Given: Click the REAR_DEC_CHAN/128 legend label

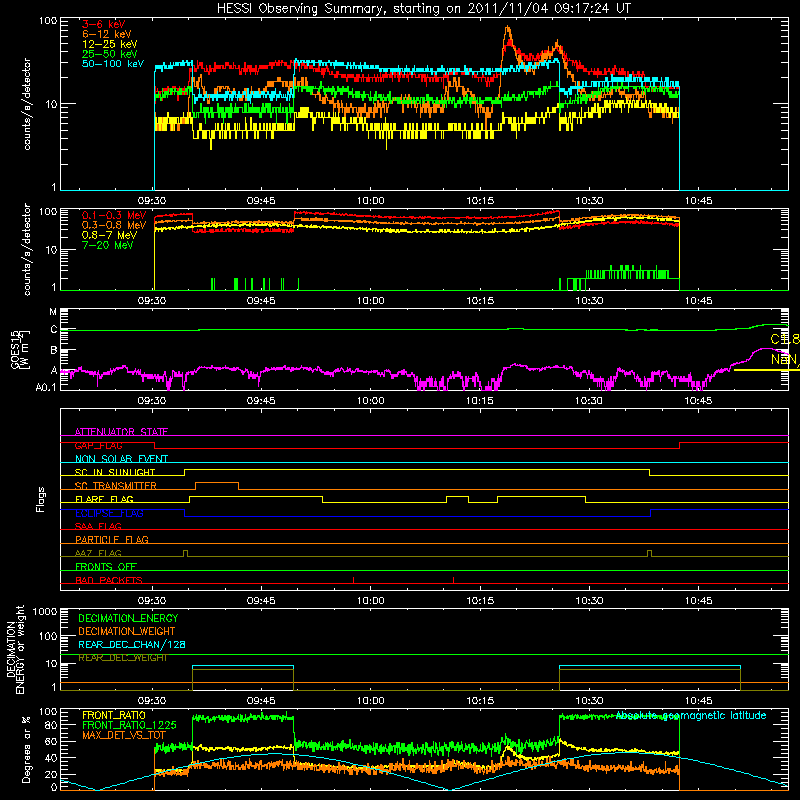Looking at the screenshot, I should 132,644.
